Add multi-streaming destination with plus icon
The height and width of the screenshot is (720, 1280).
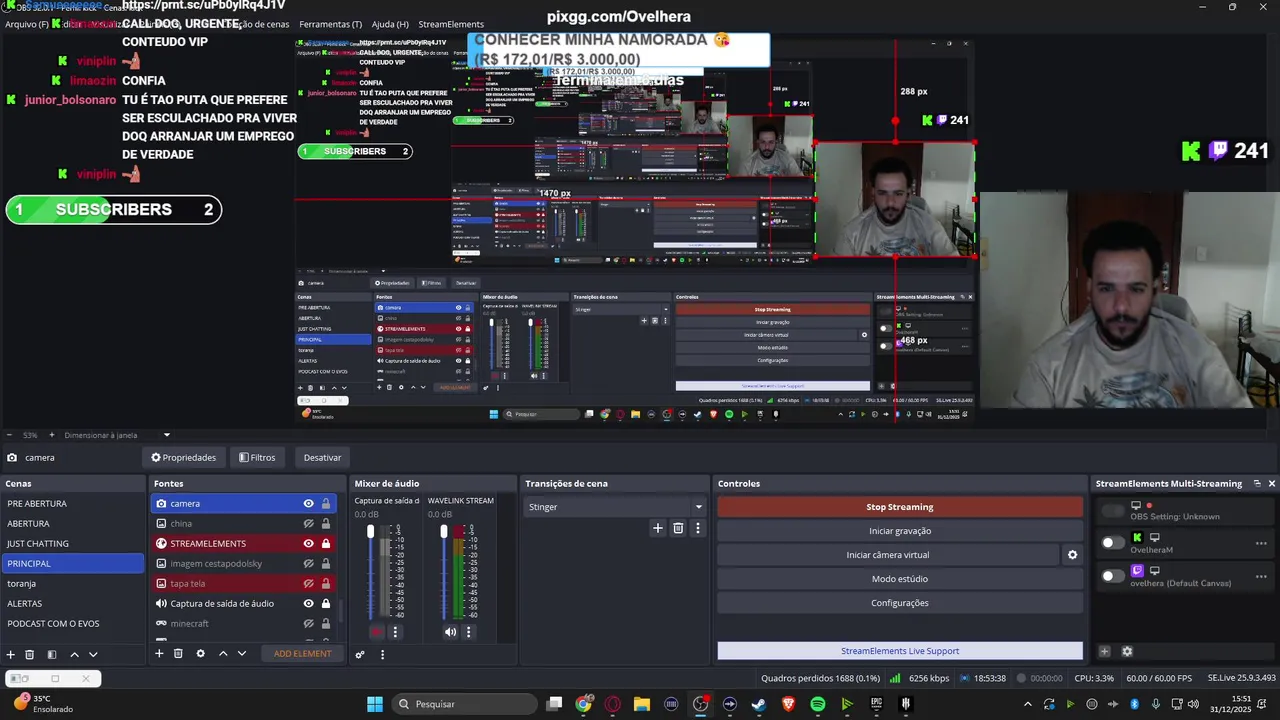click(1105, 651)
